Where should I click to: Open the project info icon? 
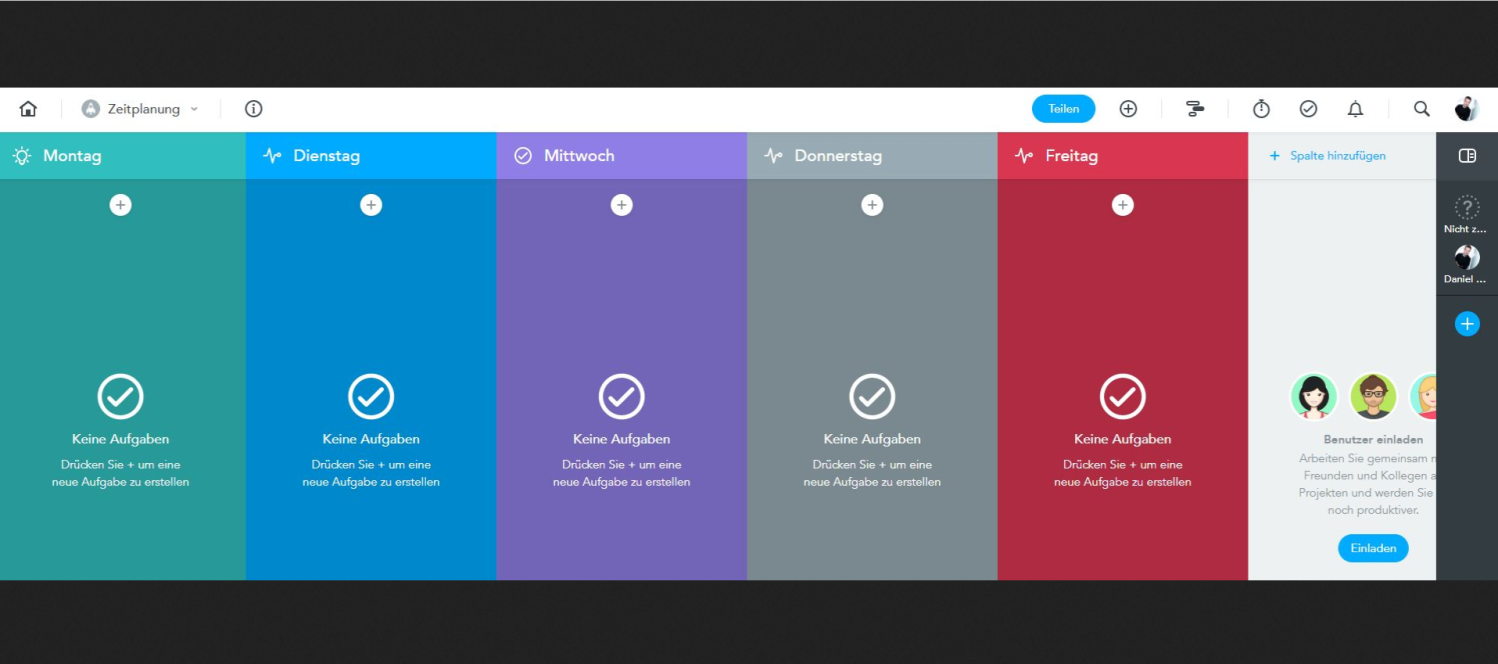254,109
